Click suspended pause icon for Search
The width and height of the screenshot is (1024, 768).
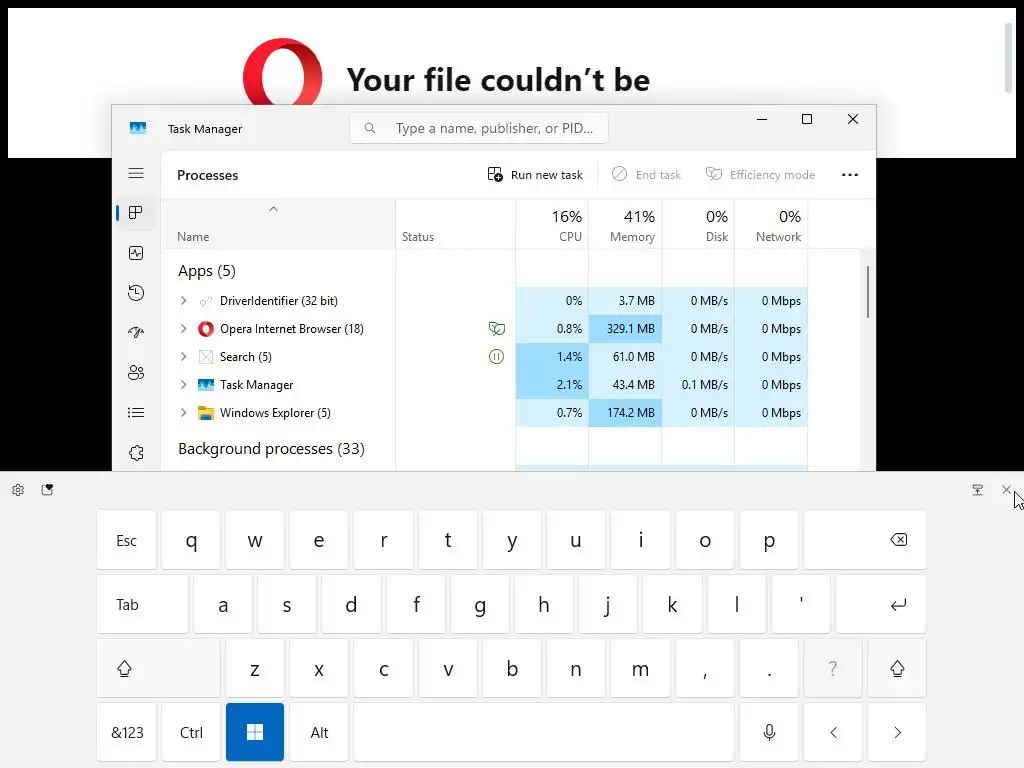496,357
